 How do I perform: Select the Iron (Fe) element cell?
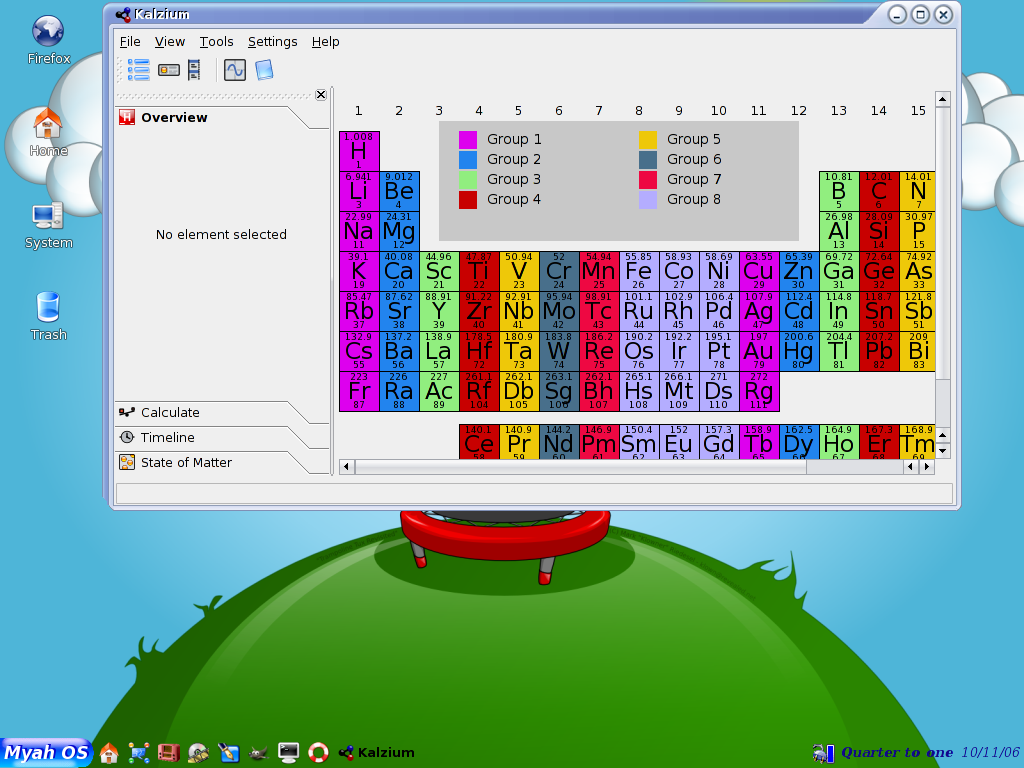[639, 272]
